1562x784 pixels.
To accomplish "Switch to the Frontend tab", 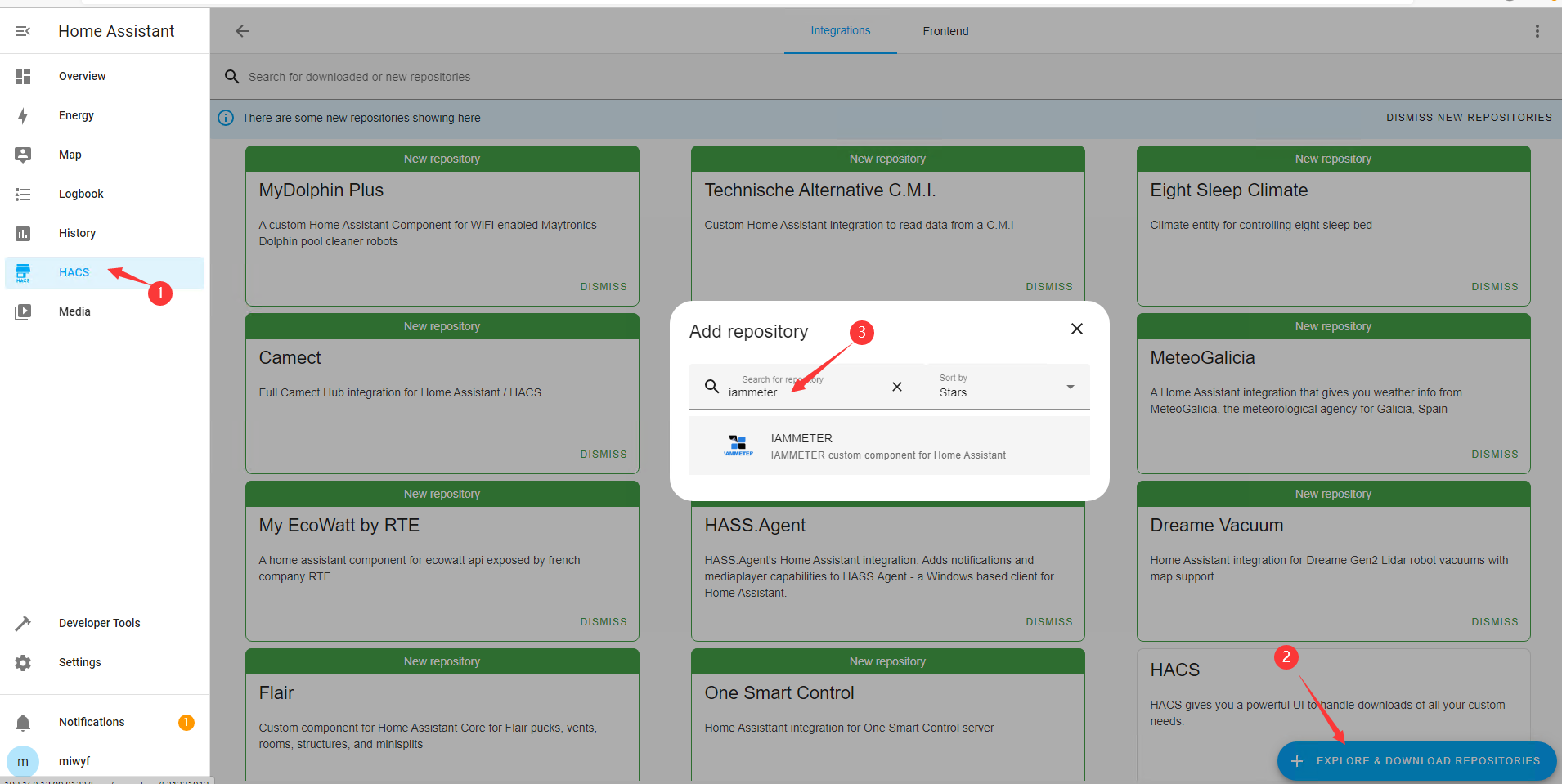I will click(945, 31).
